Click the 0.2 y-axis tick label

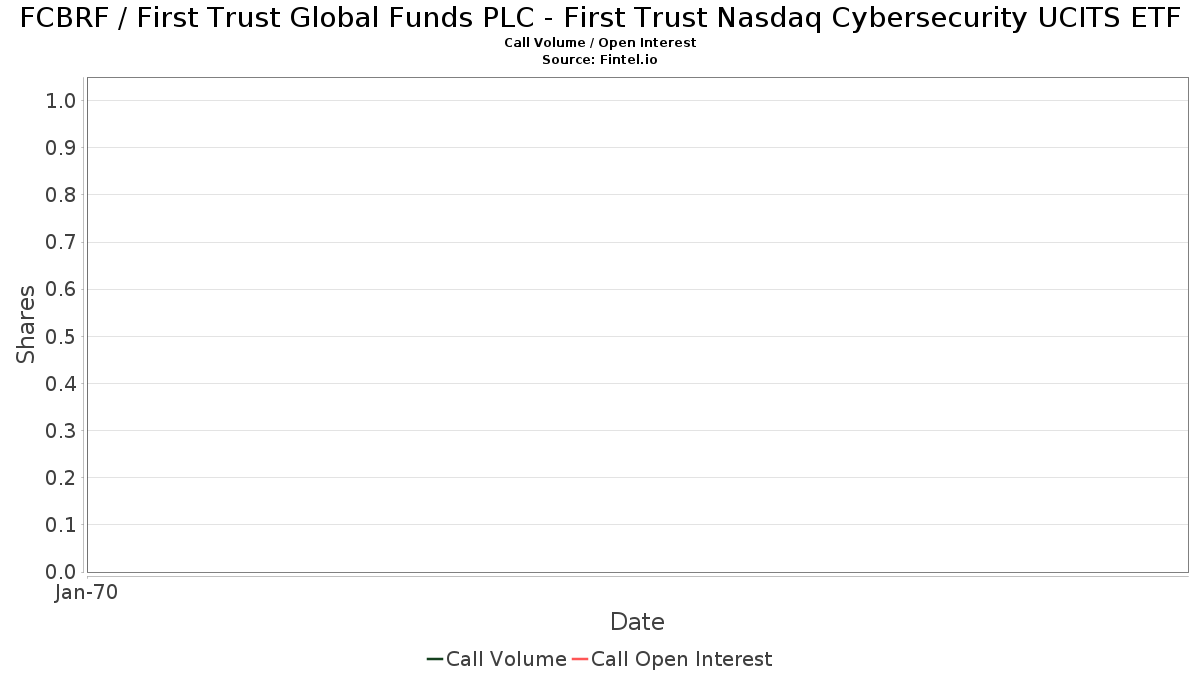[x=61, y=478]
